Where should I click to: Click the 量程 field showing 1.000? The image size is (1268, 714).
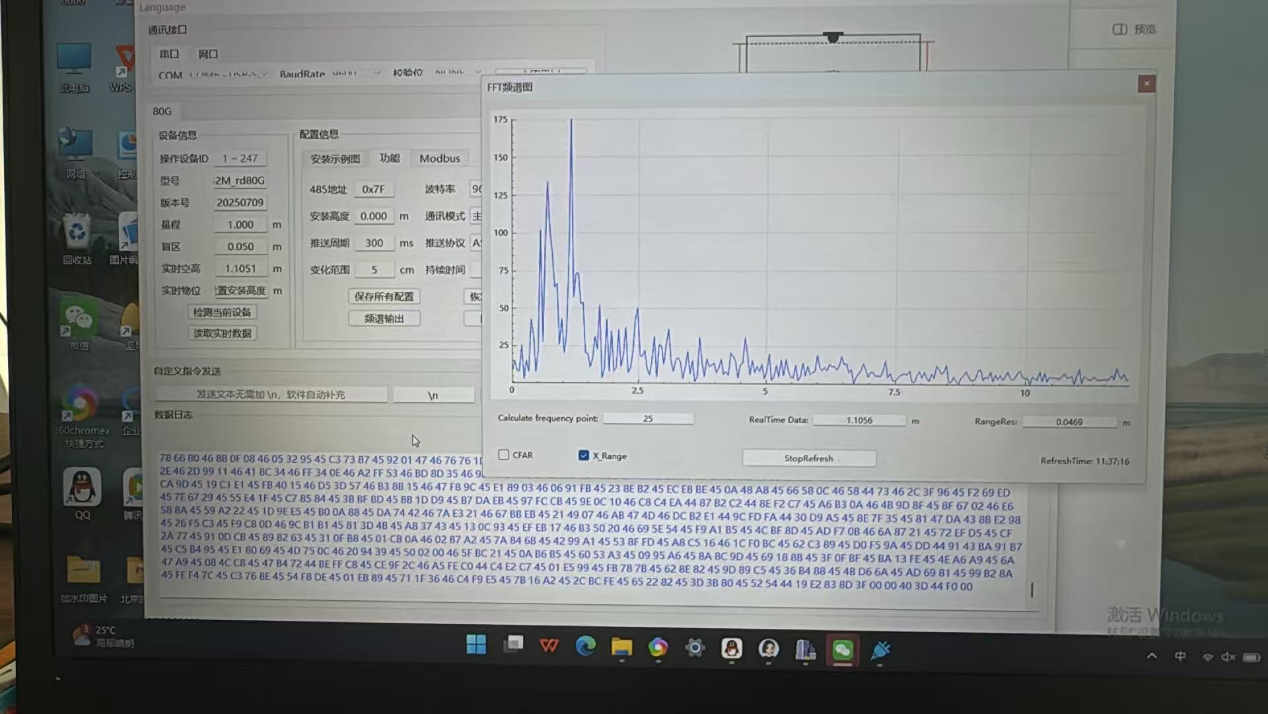pos(240,225)
